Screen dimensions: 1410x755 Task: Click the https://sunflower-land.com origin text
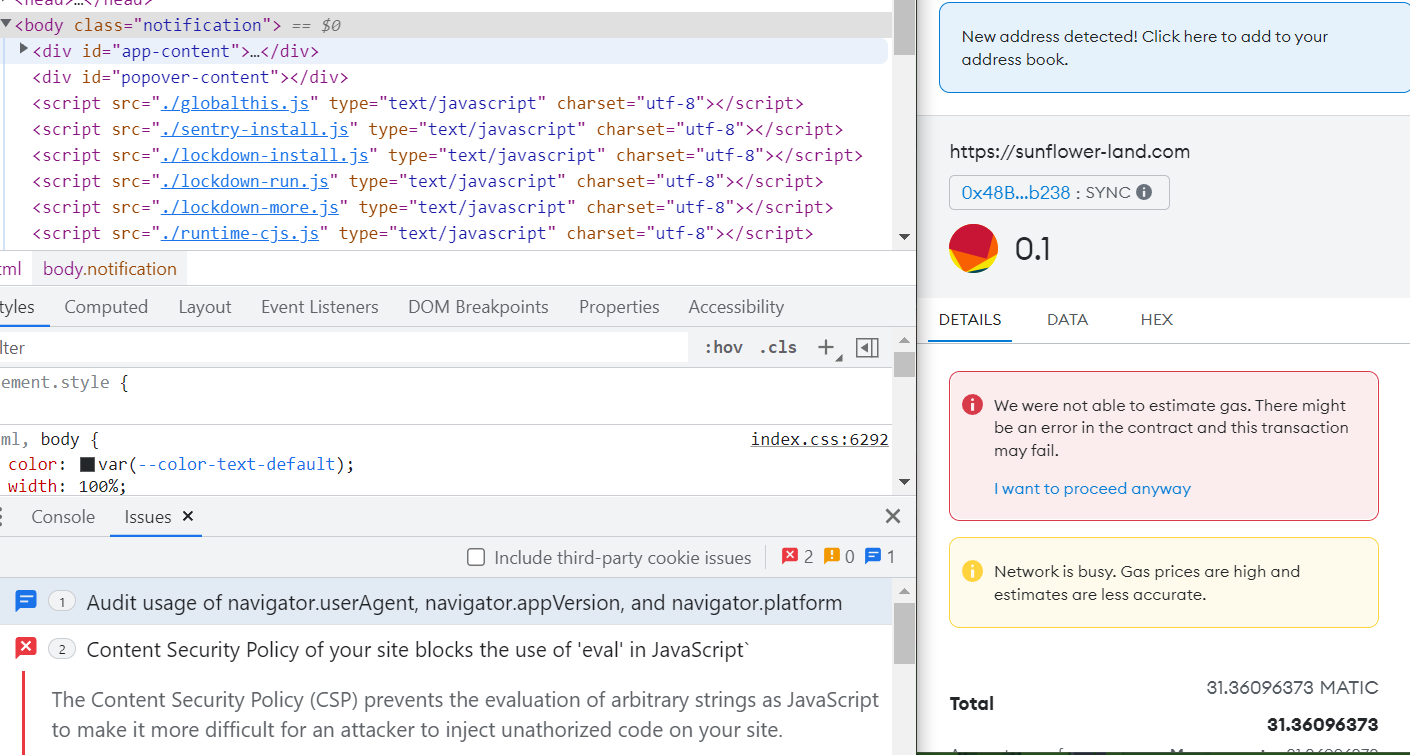pos(1070,152)
